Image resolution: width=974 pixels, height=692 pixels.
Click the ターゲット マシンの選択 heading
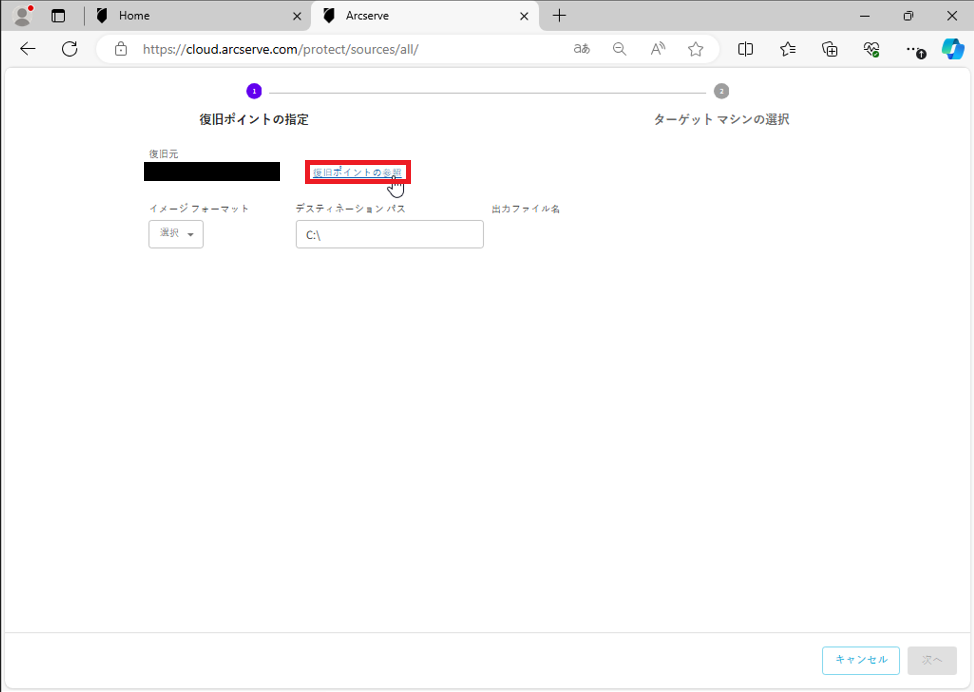[721, 119]
